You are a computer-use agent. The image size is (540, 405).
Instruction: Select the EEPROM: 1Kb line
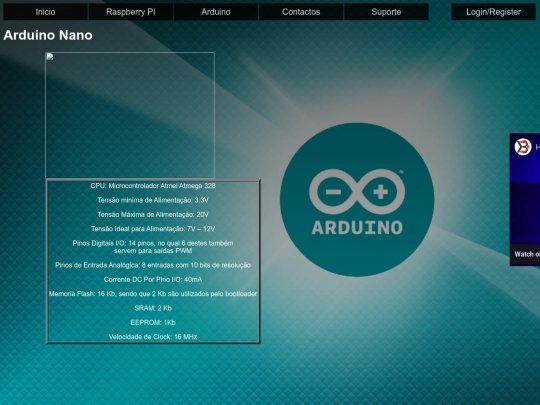(153, 322)
